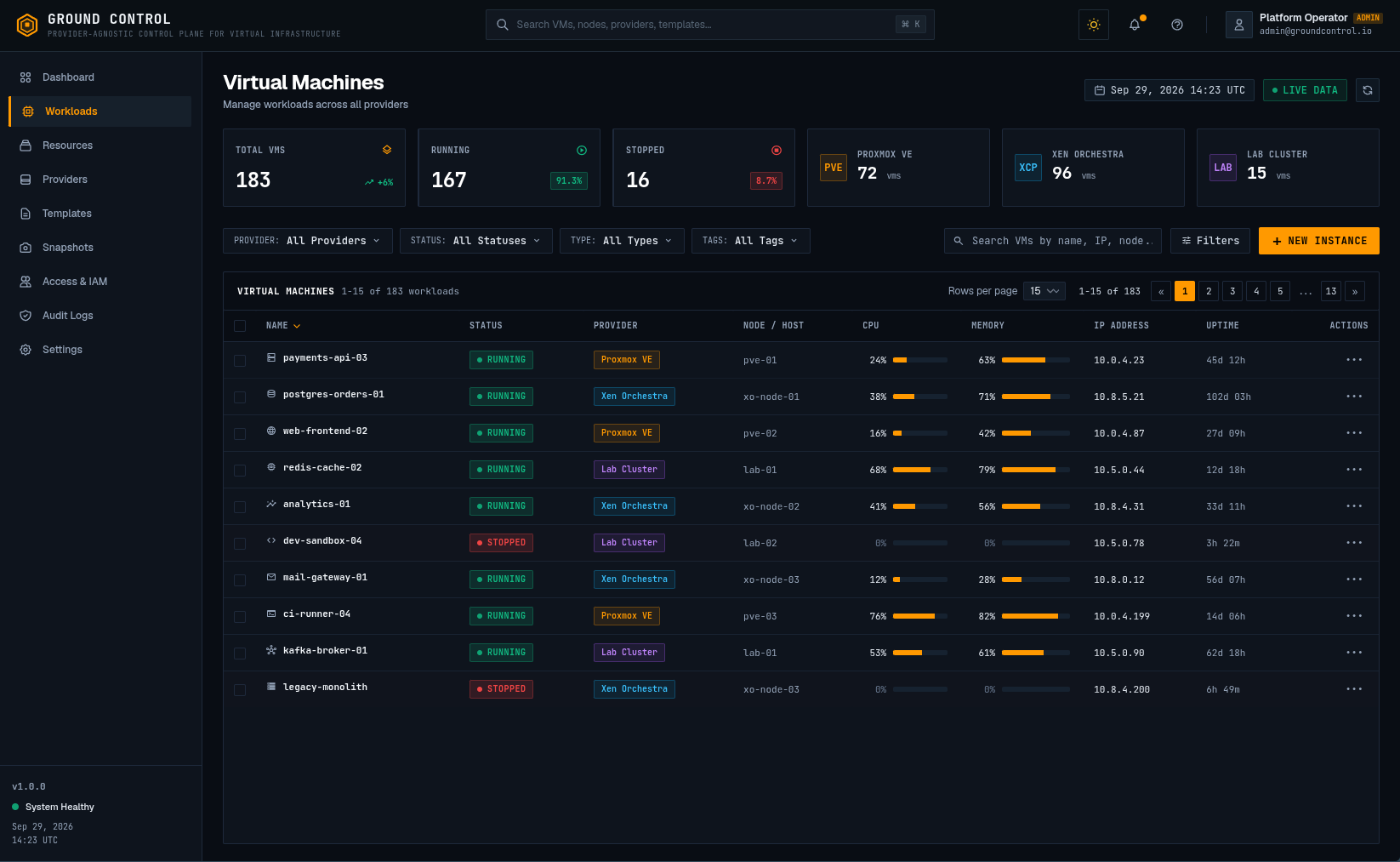Check the box for postgres-orders-01
The height and width of the screenshot is (862, 1400).
click(x=240, y=397)
